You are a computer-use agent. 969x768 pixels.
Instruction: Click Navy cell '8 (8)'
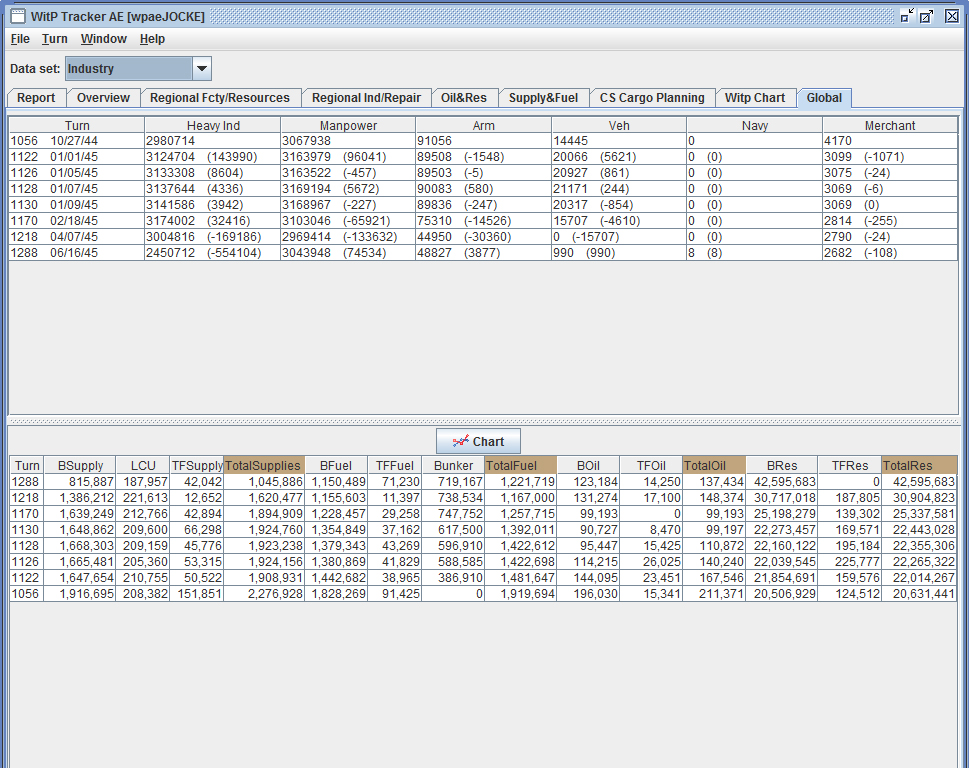pos(755,253)
